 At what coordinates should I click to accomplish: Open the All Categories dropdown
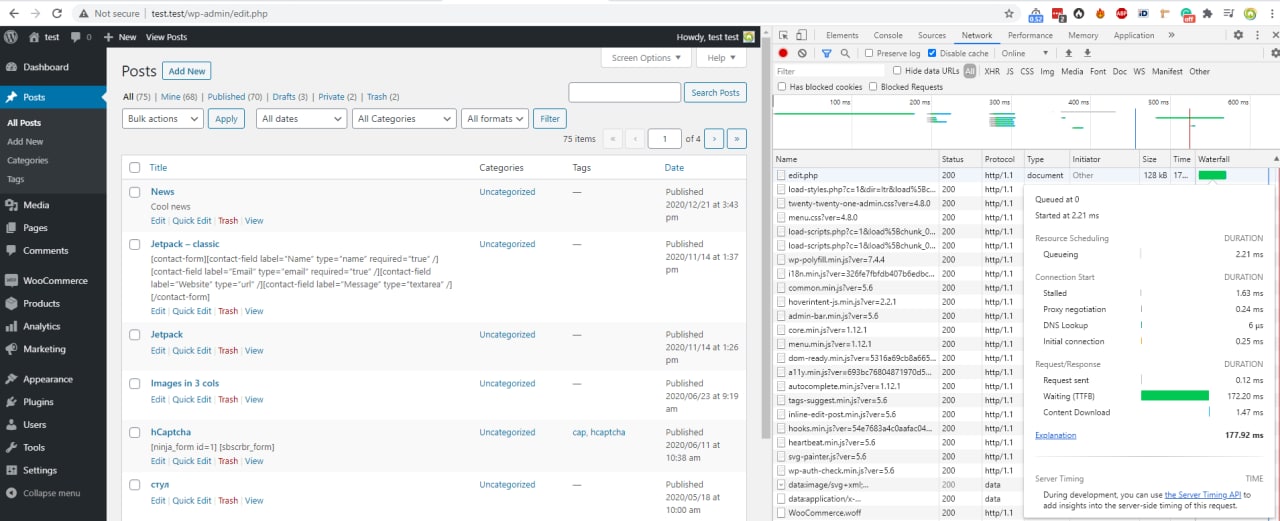404,118
